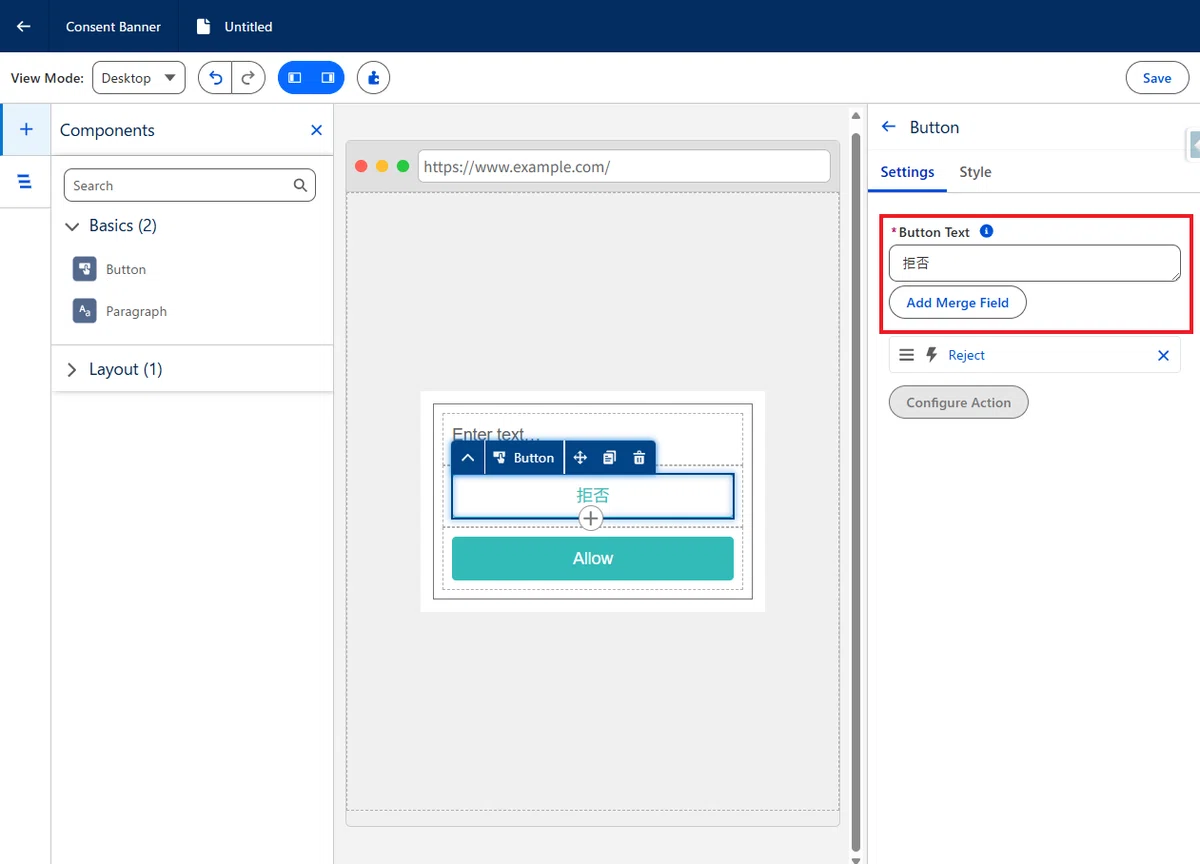This screenshot has height=864, width=1200.
Task: Delete the selected button component
Action: [639, 458]
